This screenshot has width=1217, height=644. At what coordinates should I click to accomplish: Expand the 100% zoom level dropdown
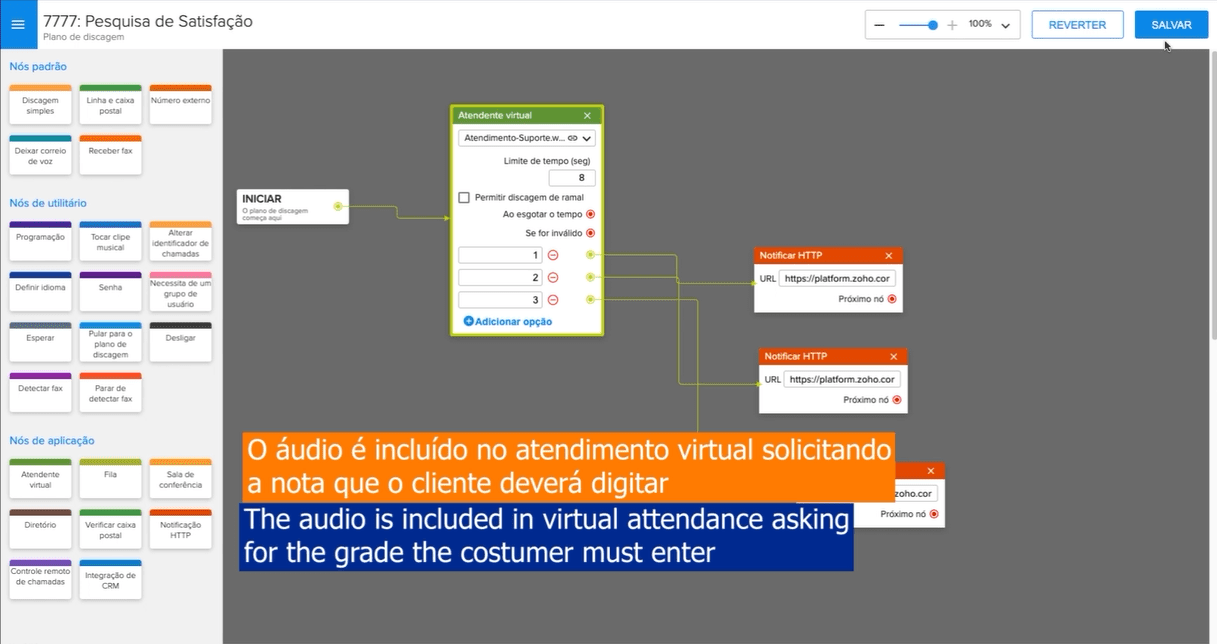pyautogui.click(x=1005, y=26)
